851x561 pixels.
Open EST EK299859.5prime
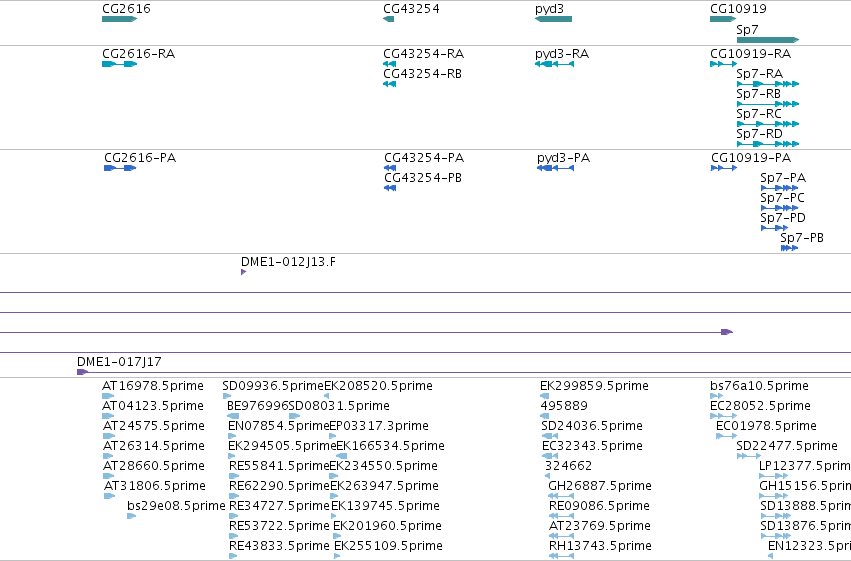pyautogui.click(x=544, y=396)
